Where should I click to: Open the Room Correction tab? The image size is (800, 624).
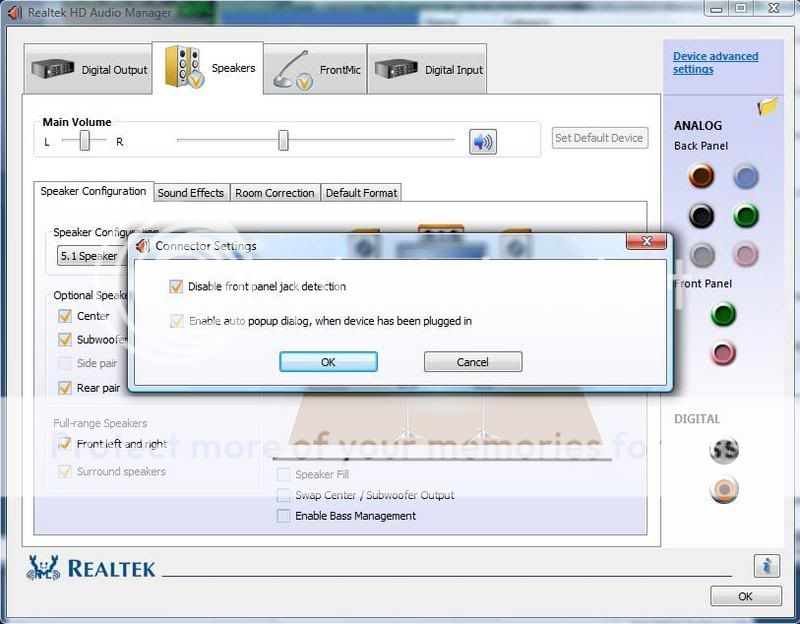(274, 193)
